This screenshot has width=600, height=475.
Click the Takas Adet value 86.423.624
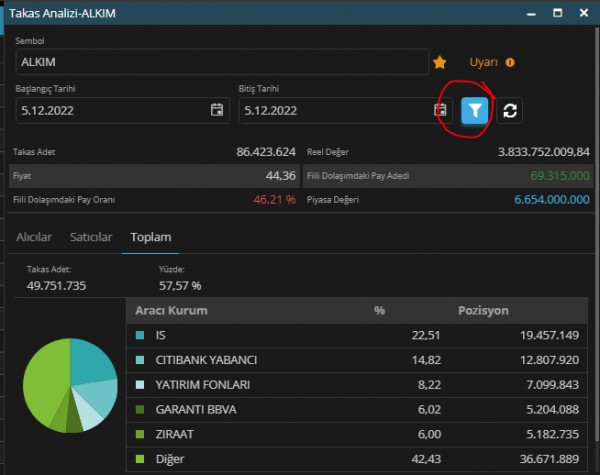pyautogui.click(x=266, y=152)
